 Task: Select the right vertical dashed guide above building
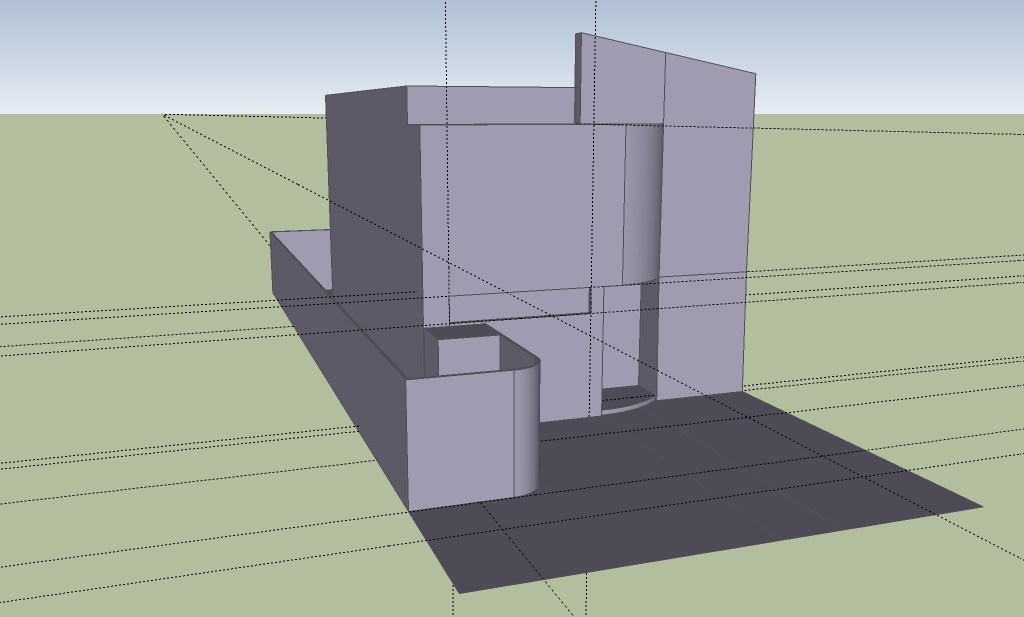pos(597,15)
